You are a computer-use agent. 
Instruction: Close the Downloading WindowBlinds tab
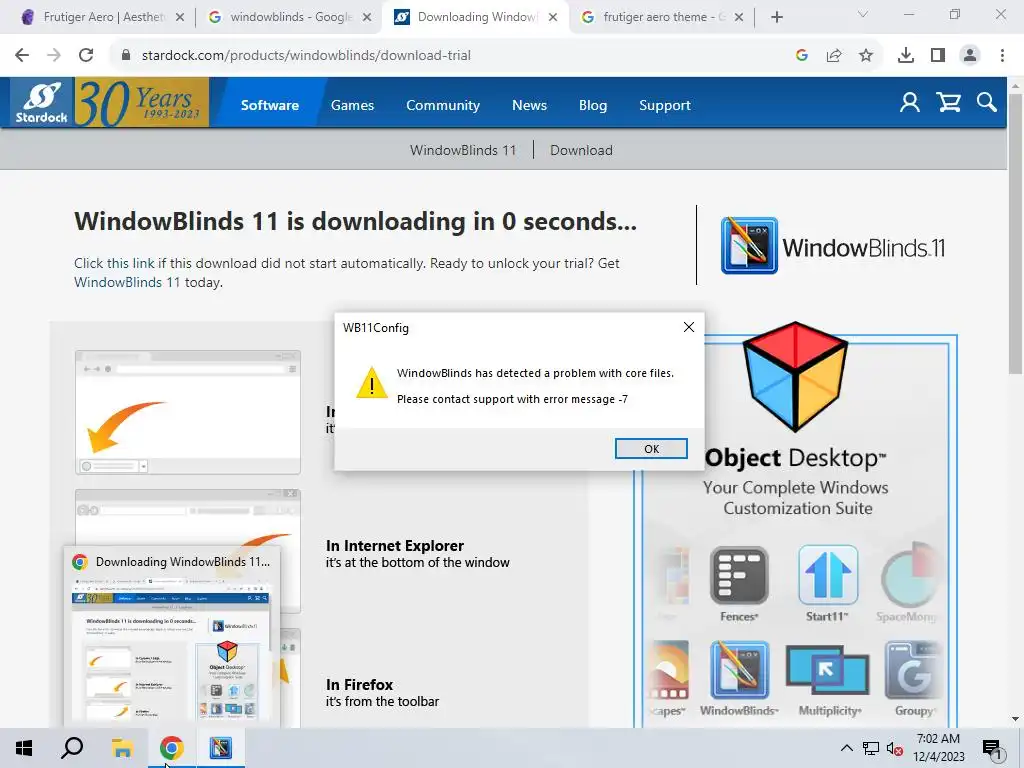click(553, 17)
